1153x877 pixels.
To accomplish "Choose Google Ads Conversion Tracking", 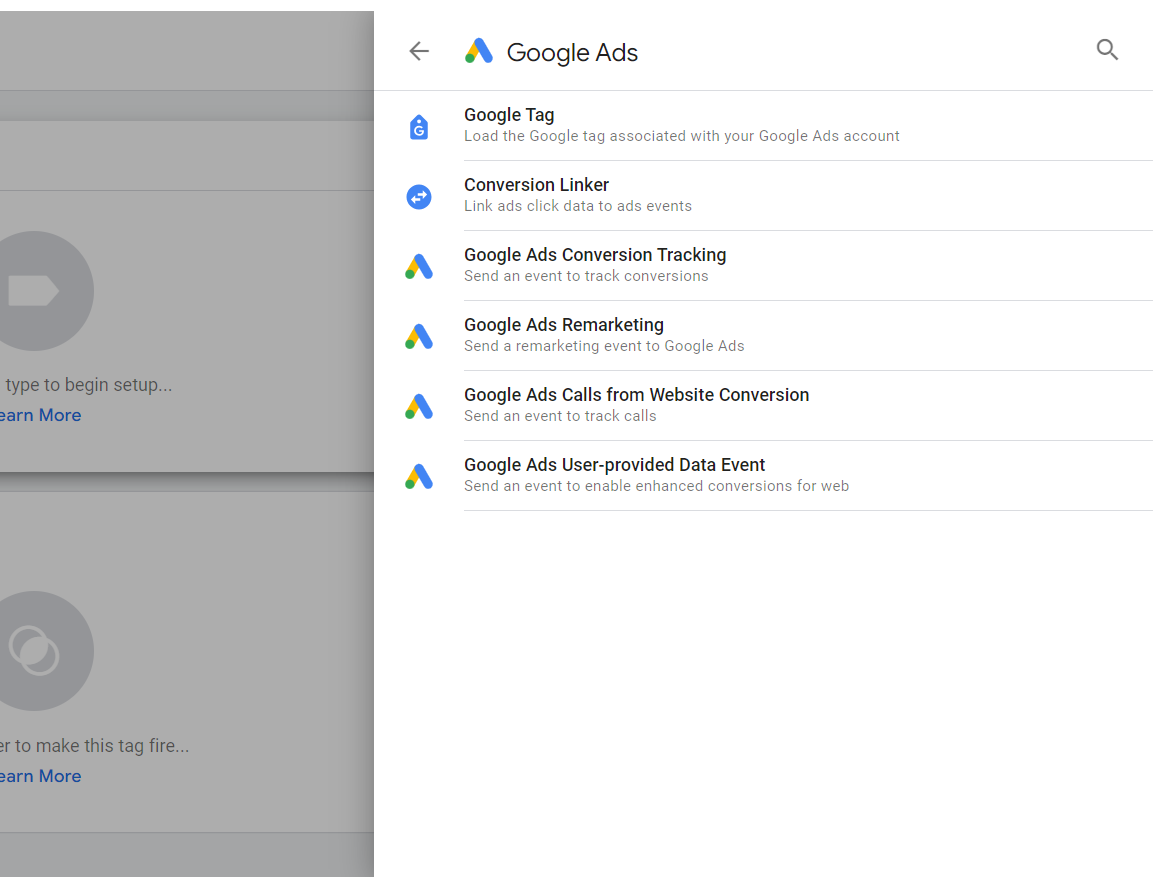I will pyautogui.click(x=763, y=265).
